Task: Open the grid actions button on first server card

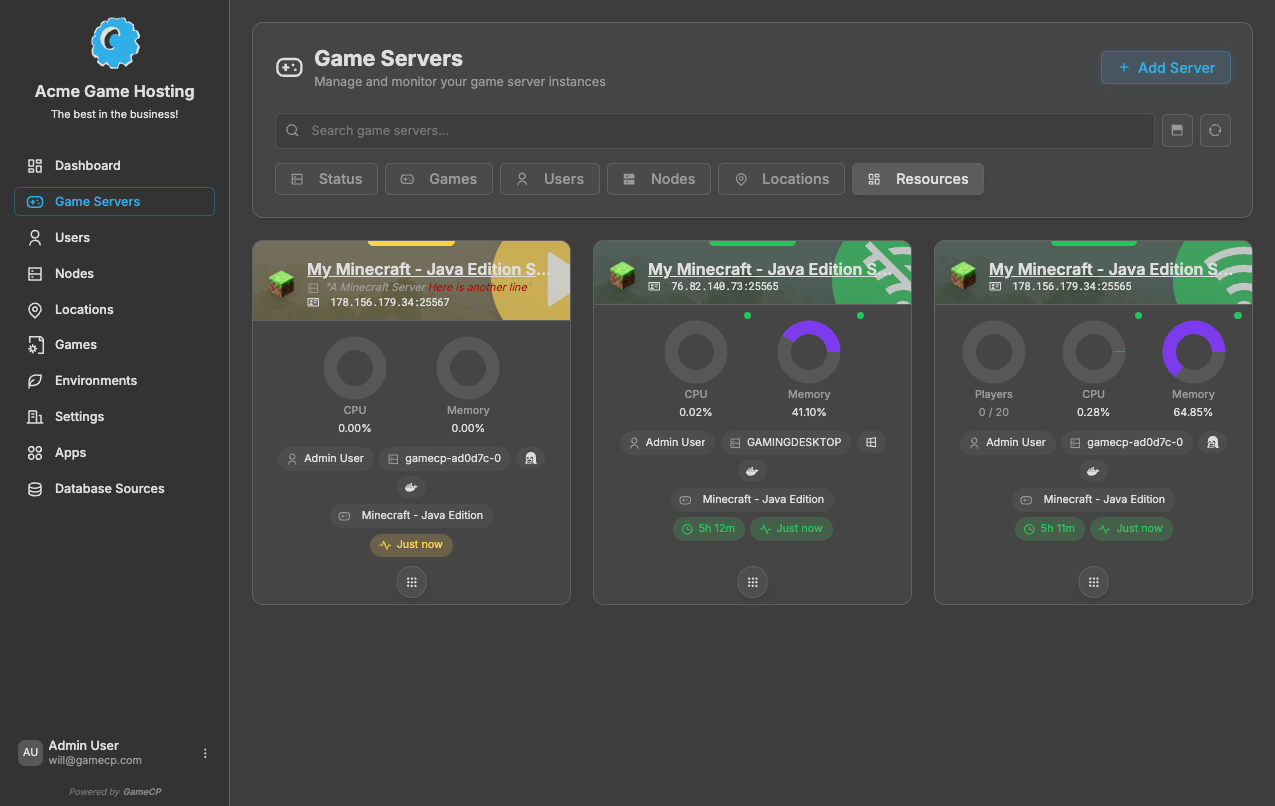Action: pos(411,581)
